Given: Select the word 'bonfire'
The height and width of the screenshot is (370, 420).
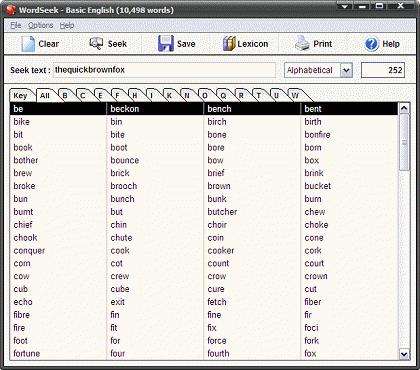Looking at the screenshot, I should coord(317,135).
